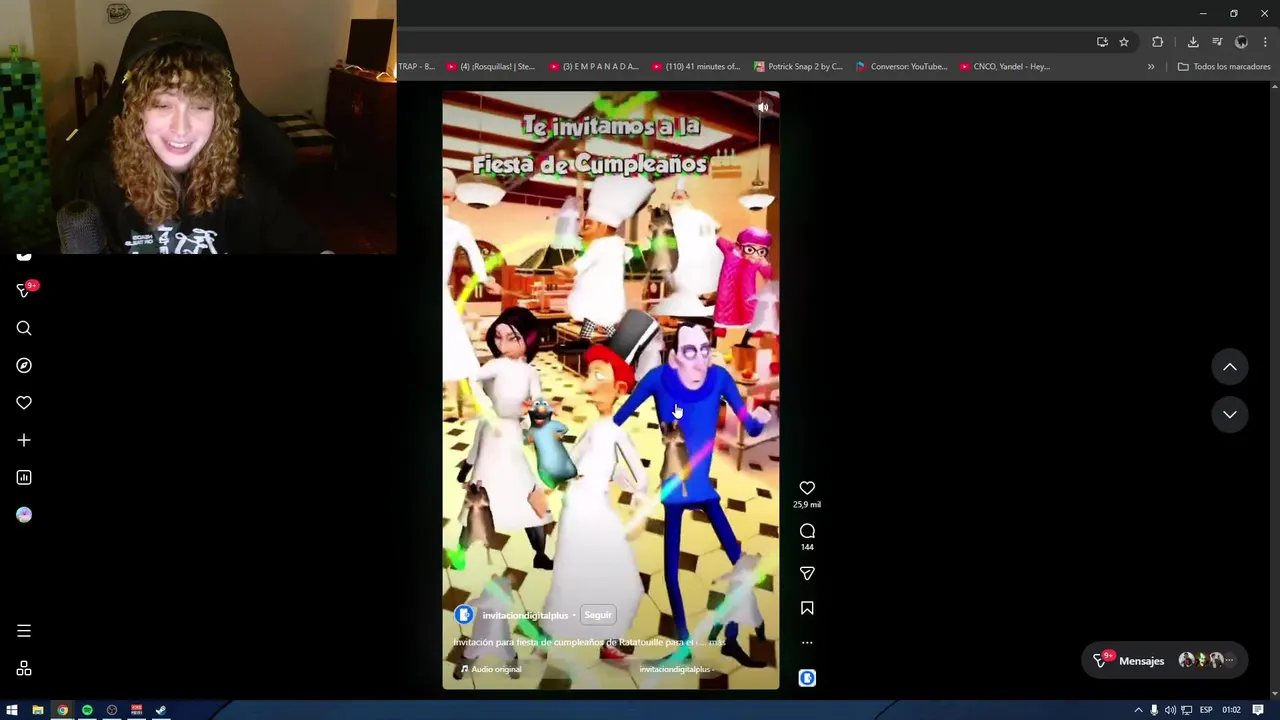Open the Explore compass icon
The height and width of the screenshot is (720, 1280).
(24, 365)
